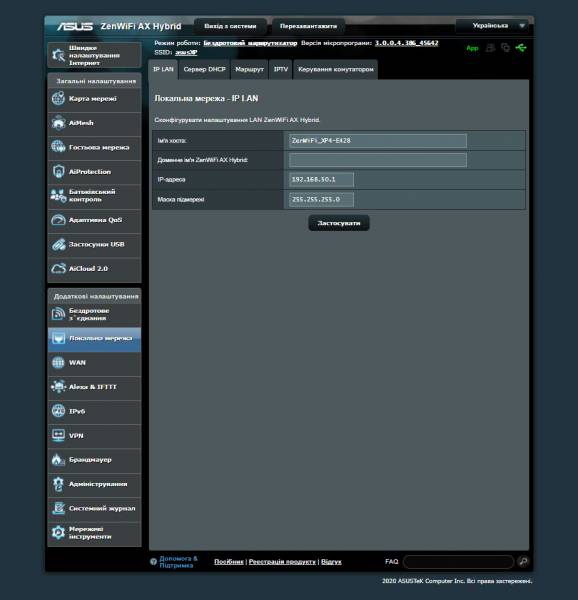Open the IPTV tab
Viewport: 578px width, 600px height.
coord(281,70)
